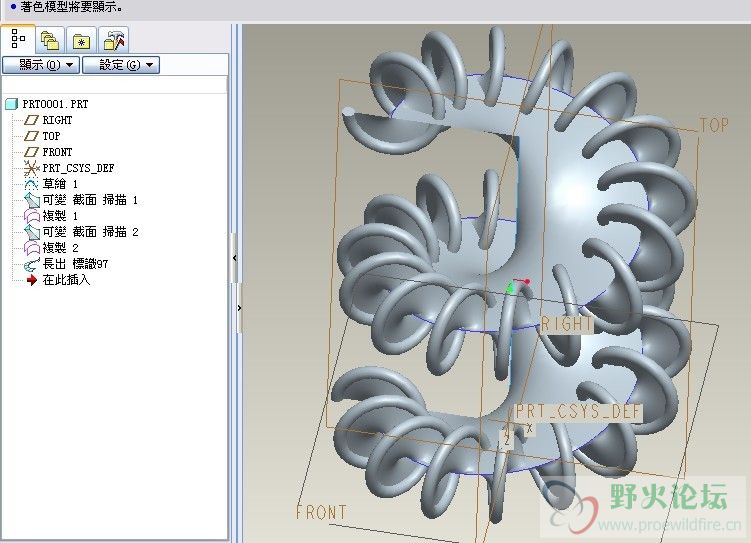Select the RIGHT datum plane in tree
This screenshot has height=543, width=751.
(x=57, y=120)
